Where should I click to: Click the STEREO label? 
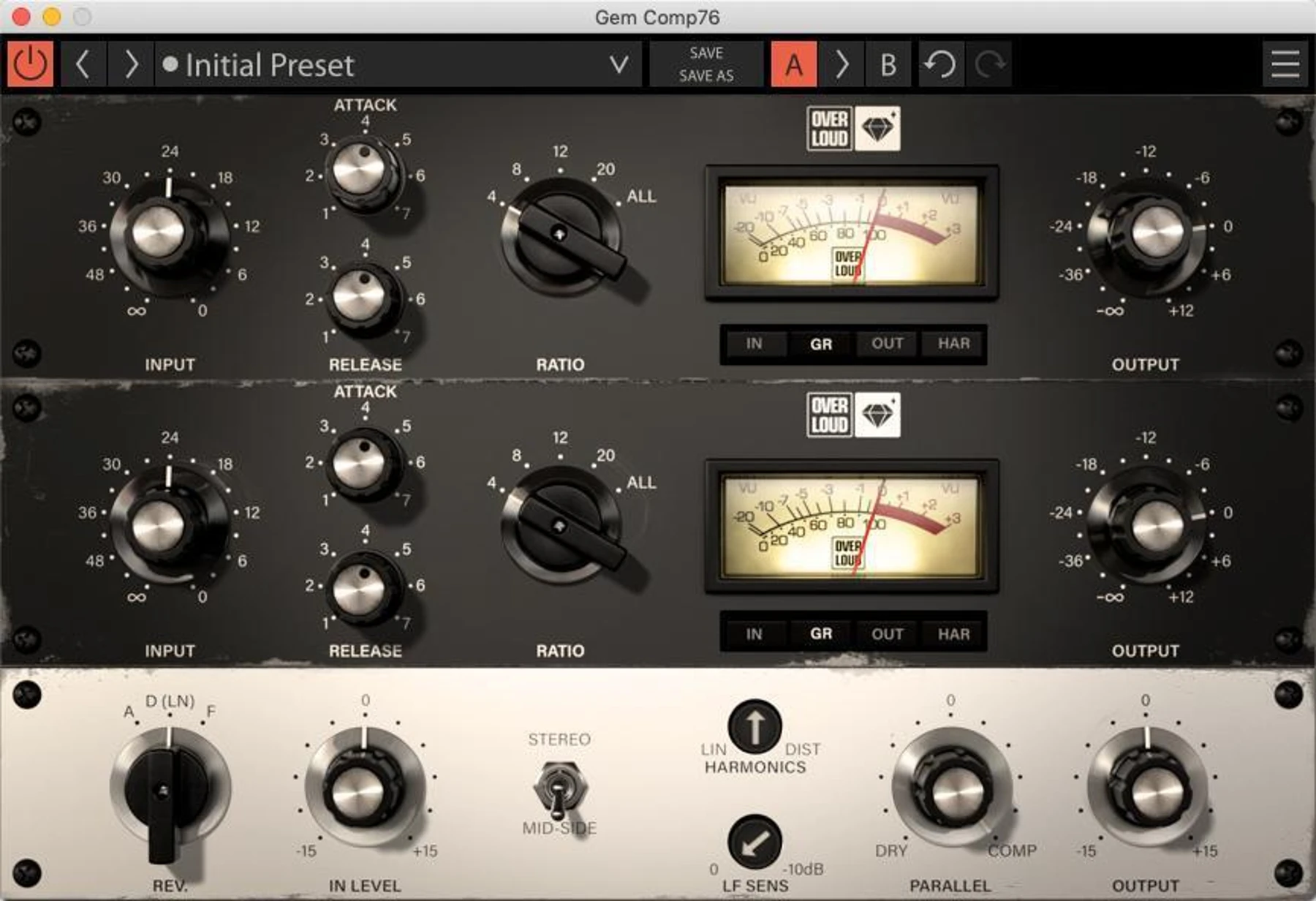pyautogui.click(x=559, y=739)
